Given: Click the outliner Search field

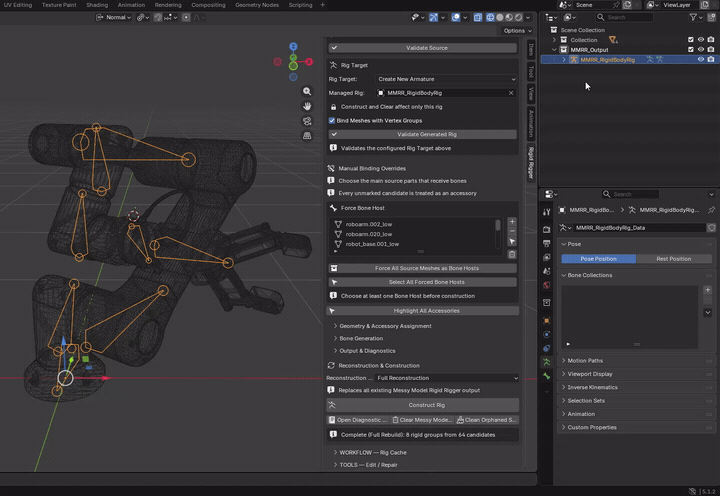Looking at the screenshot, I should [624, 17].
